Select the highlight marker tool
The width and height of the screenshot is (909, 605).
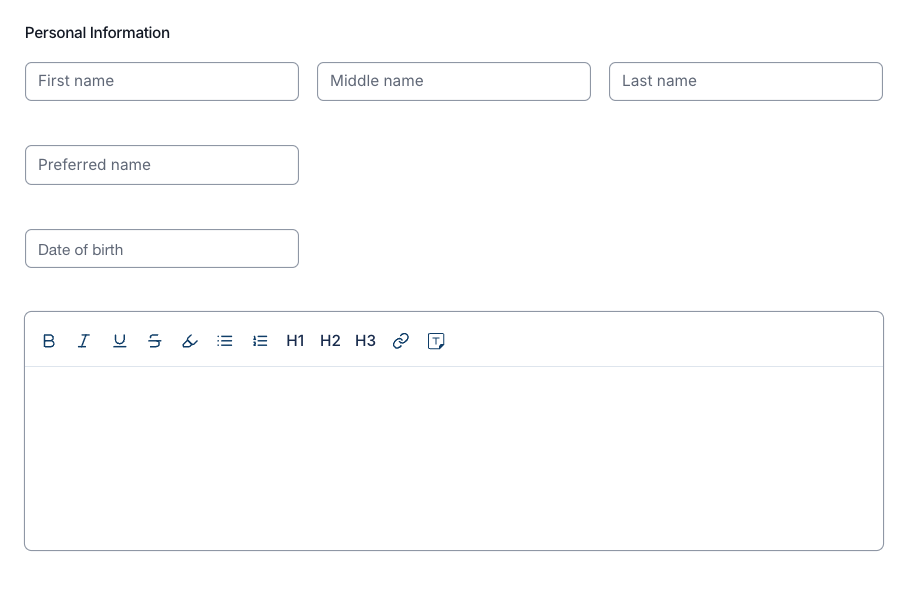(190, 341)
